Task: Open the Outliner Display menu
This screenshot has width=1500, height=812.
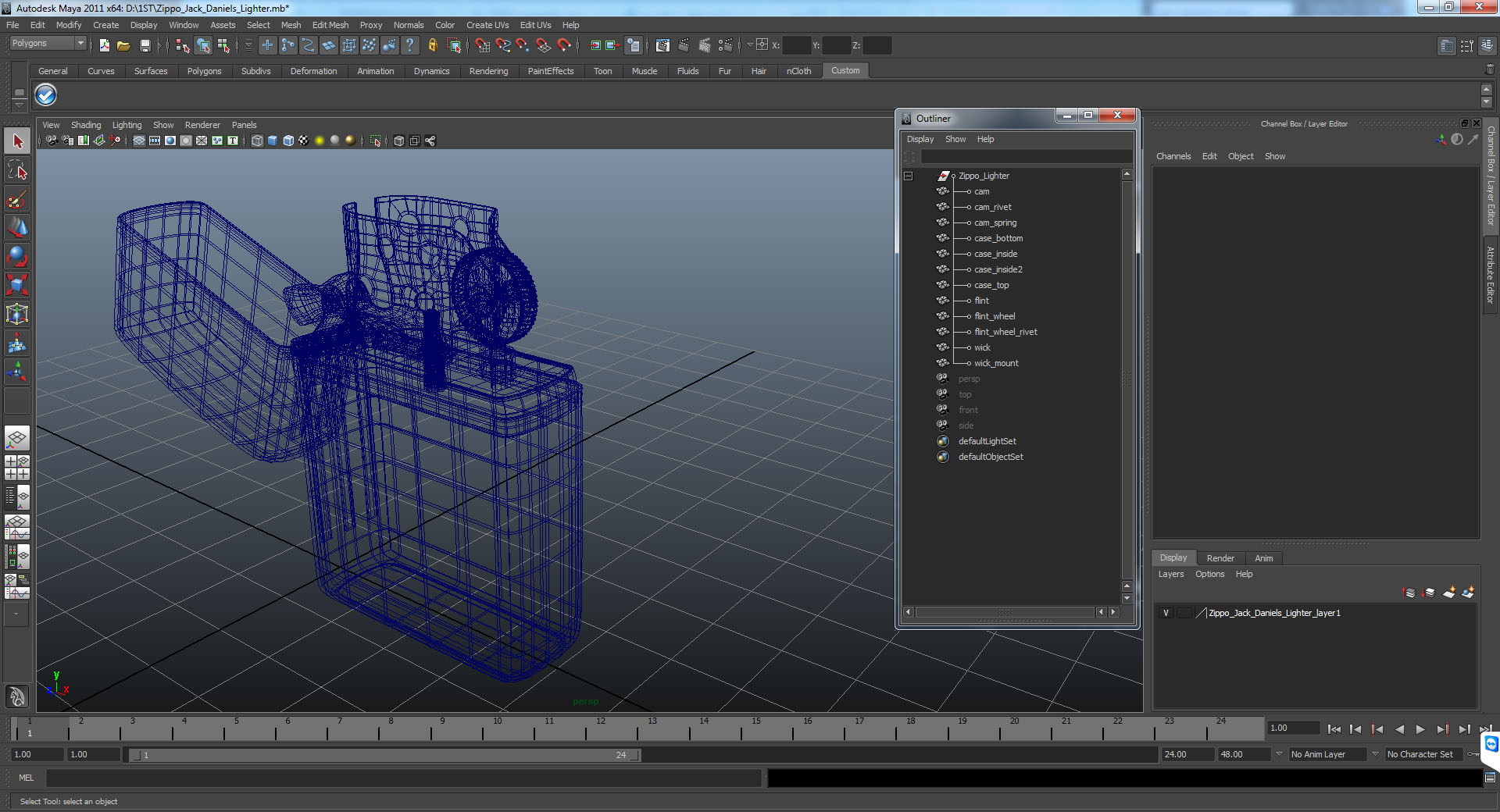Action: [x=920, y=139]
